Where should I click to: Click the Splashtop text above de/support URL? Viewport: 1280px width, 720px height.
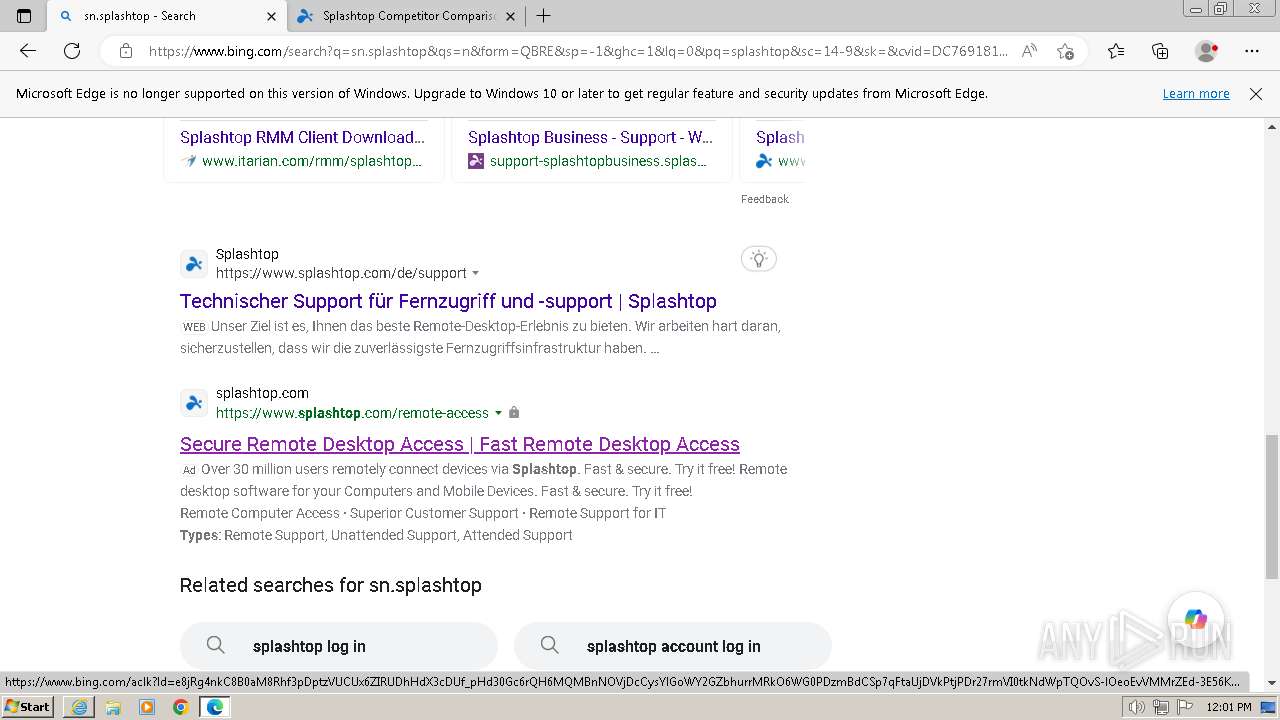(247, 254)
